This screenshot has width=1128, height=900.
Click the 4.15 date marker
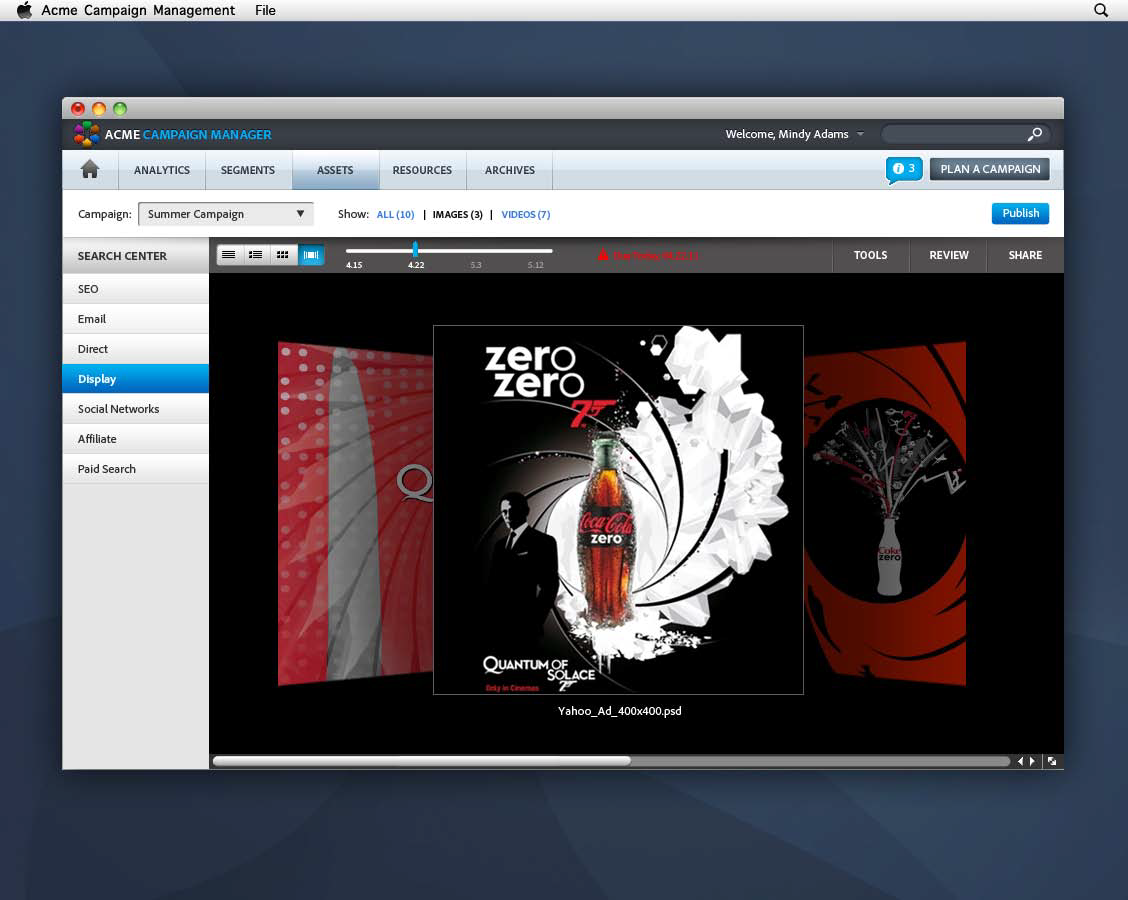[x=354, y=265]
